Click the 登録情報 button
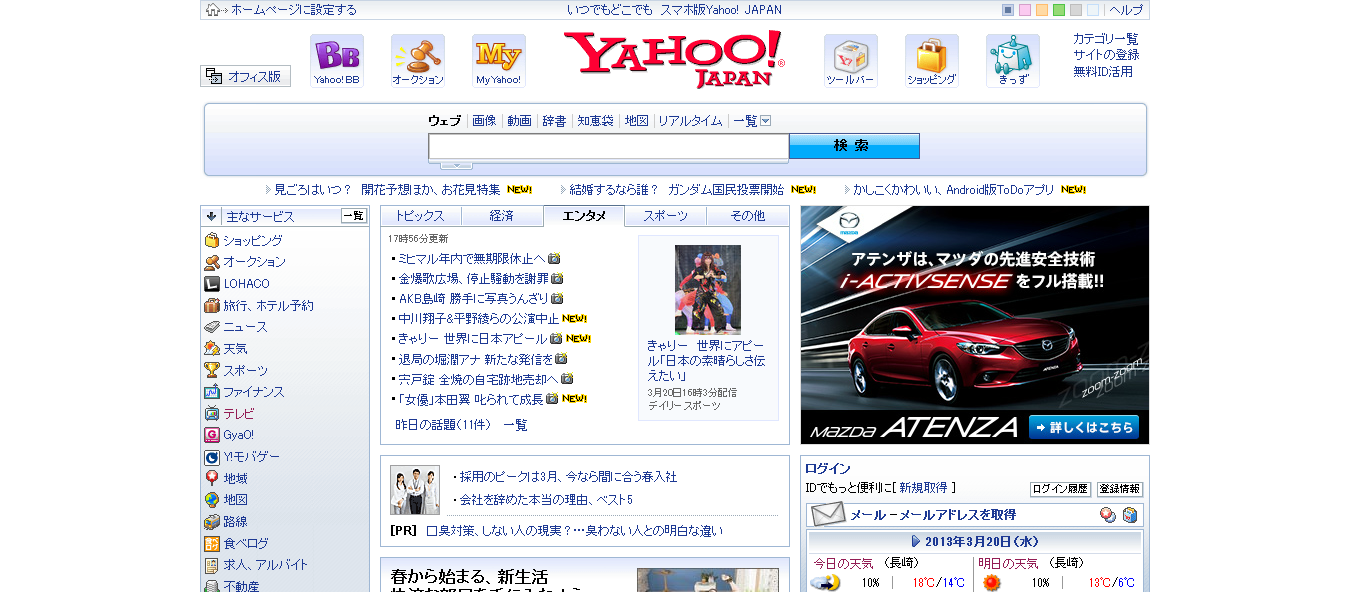The height and width of the screenshot is (592, 1349). pos(1120,489)
